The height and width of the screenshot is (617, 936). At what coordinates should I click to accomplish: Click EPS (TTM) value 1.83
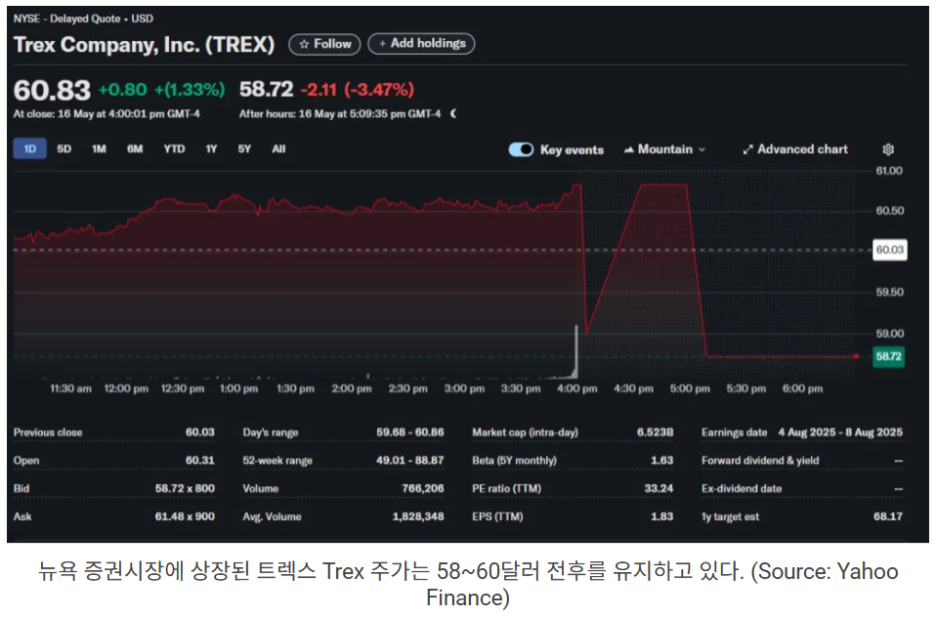662,516
